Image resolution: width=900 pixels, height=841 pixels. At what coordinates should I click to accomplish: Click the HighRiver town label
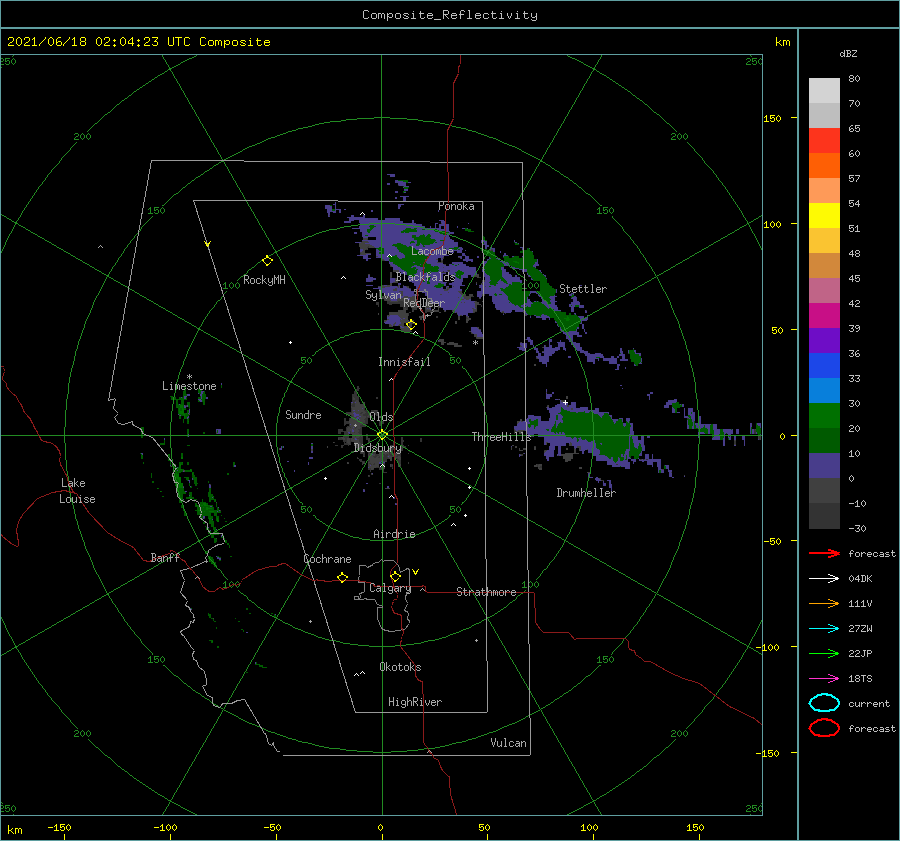click(x=415, y=702)
